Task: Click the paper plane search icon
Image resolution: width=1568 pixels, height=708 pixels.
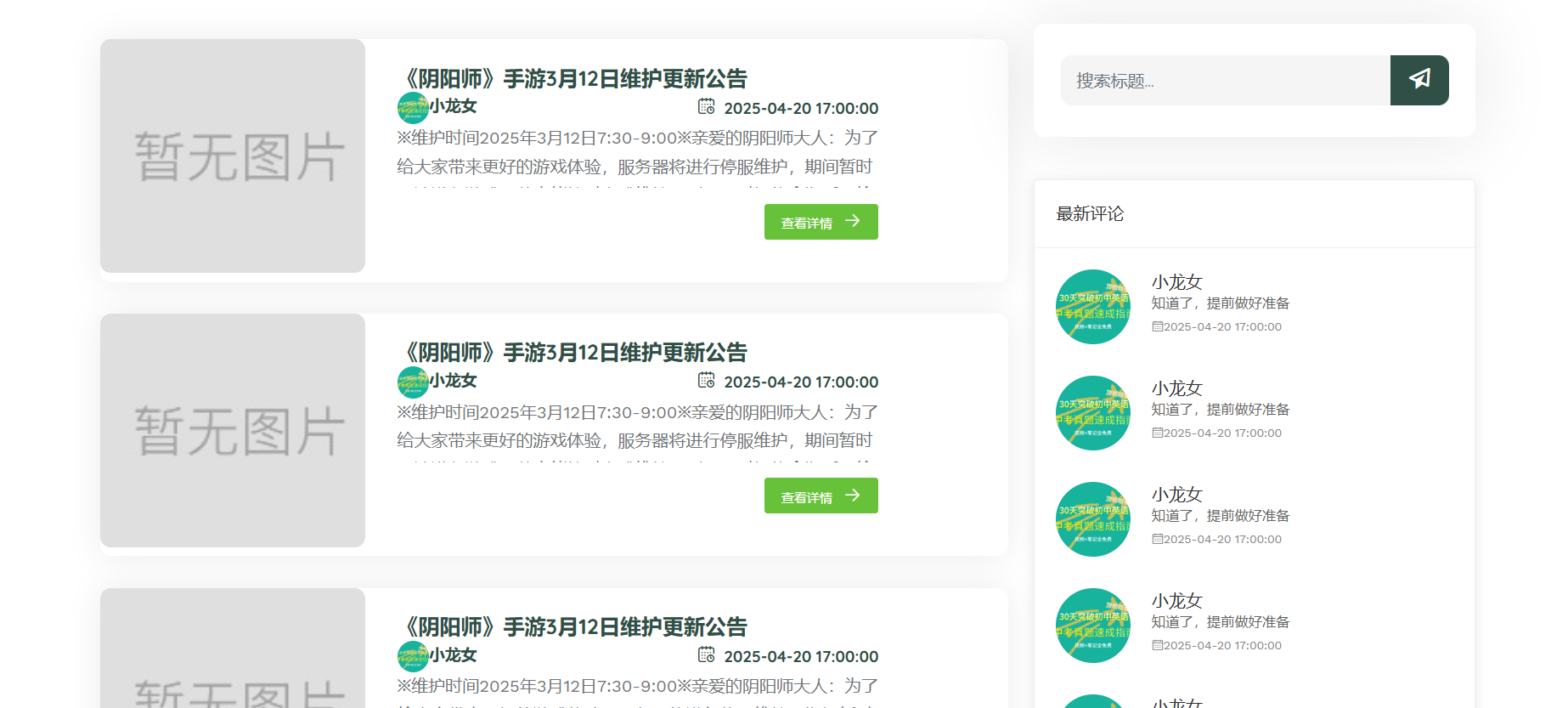Action: [1419, 80]
